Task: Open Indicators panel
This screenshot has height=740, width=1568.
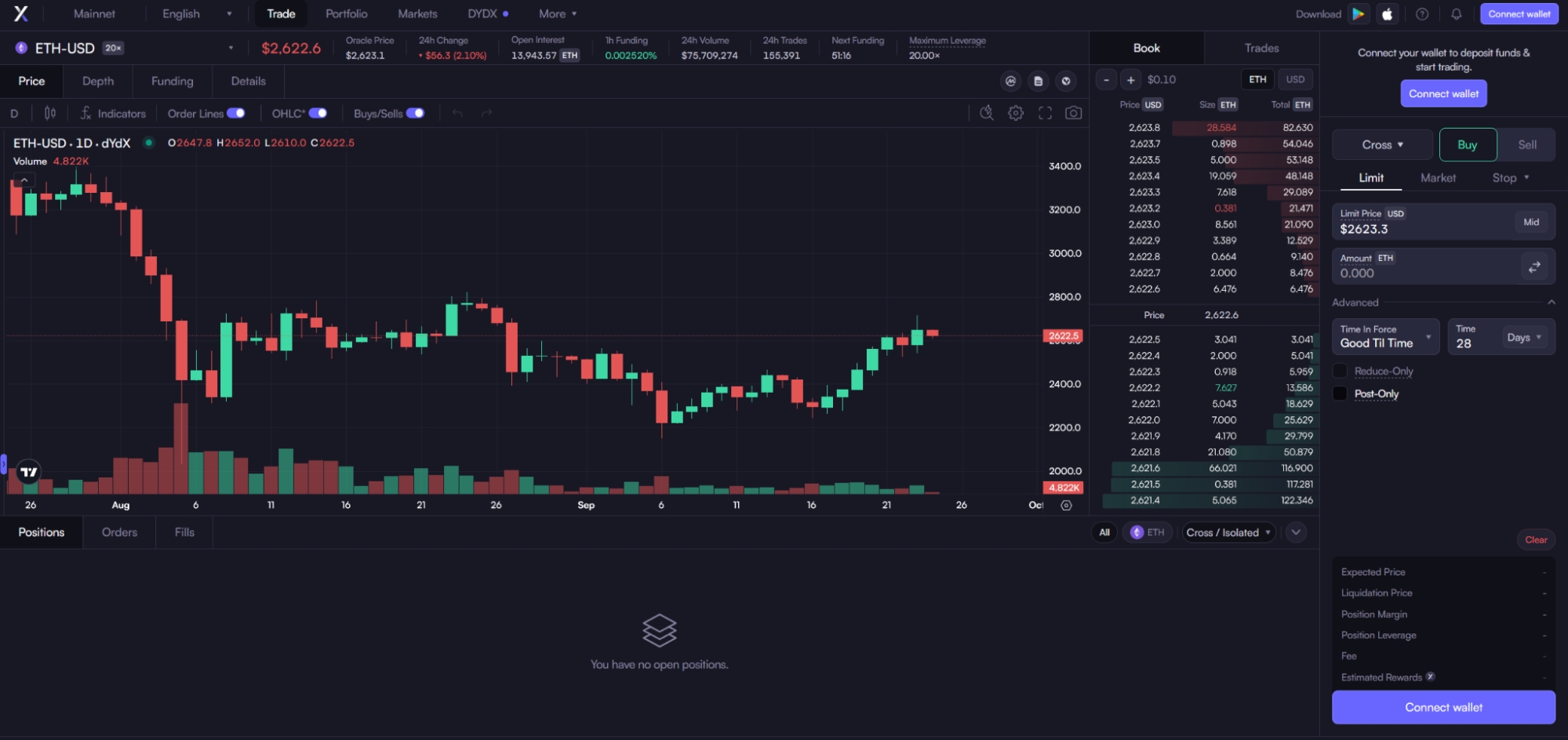Action: [114, 114]
